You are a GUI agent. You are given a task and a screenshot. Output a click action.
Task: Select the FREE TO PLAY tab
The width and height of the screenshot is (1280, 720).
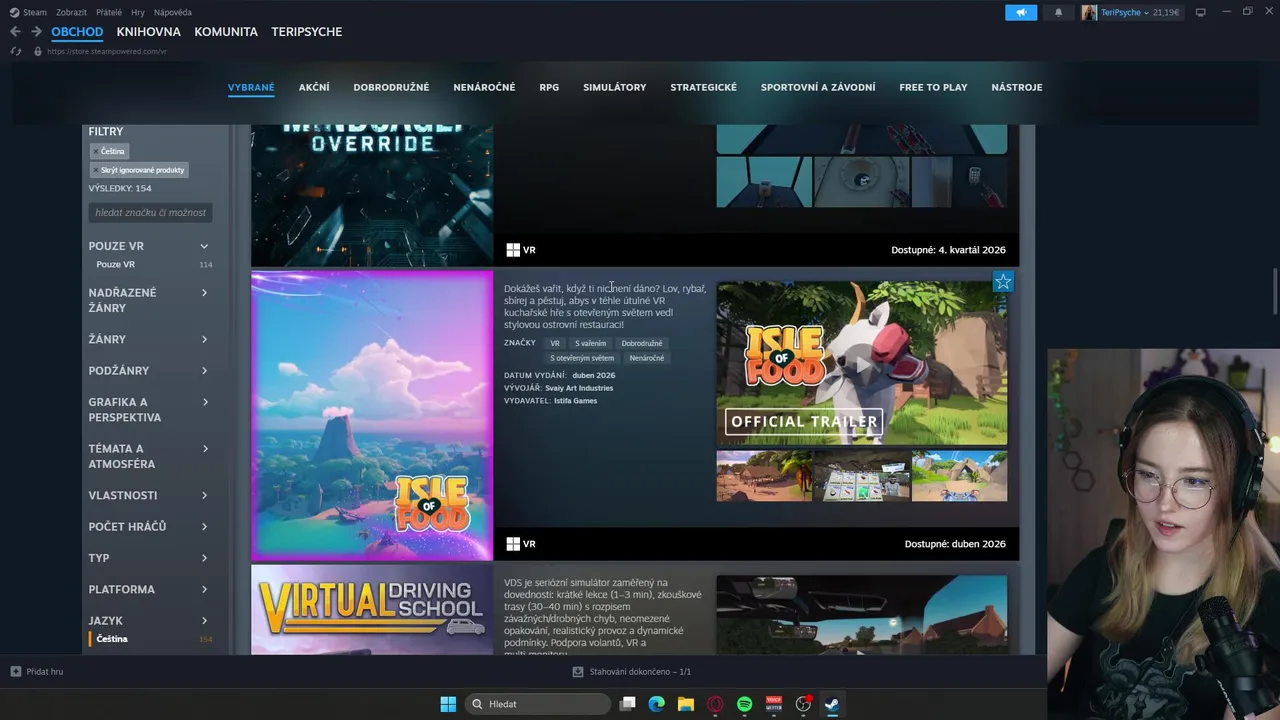(933, 87)
